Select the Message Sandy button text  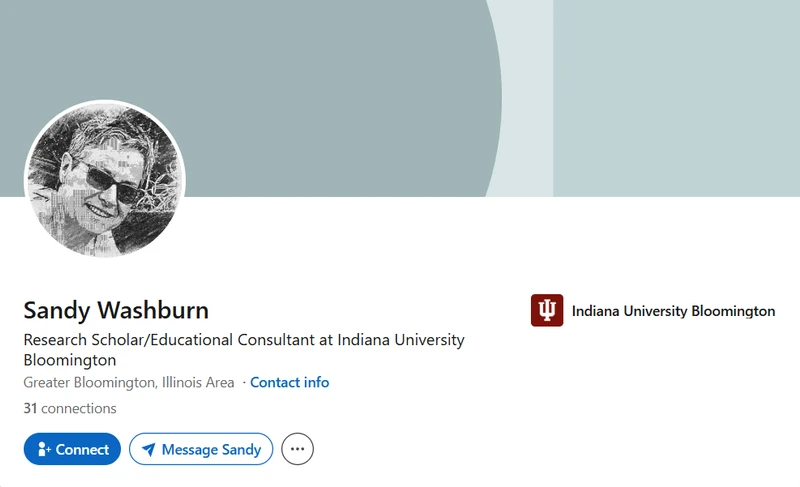tap(211, 449)
